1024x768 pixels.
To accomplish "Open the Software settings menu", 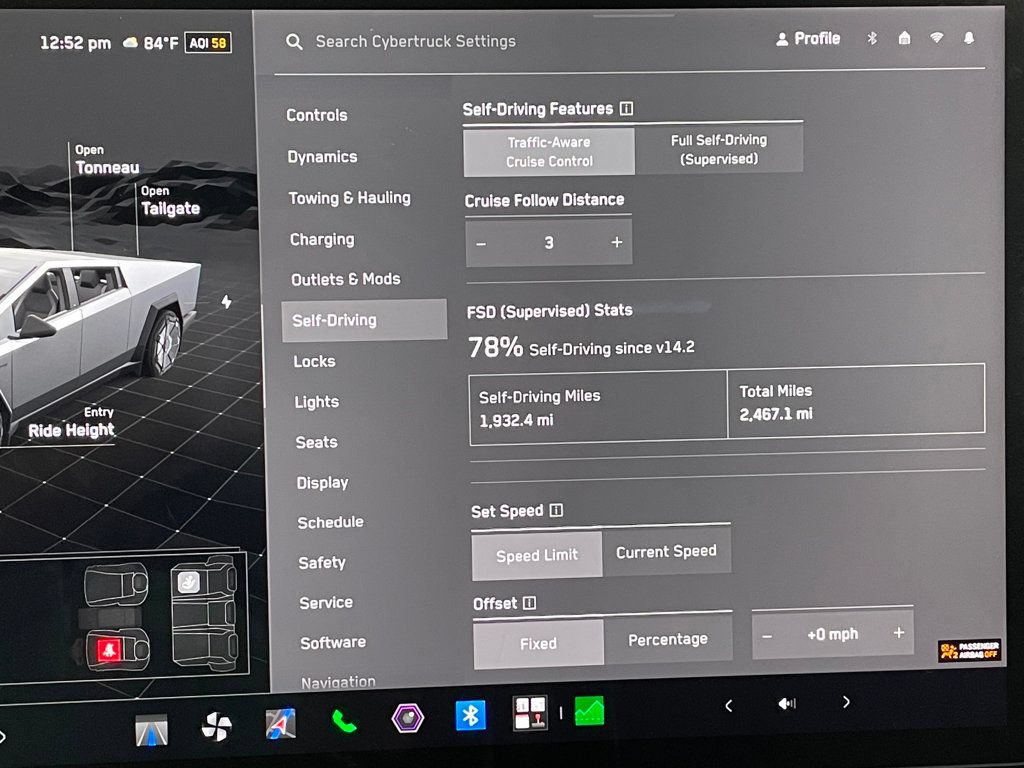I will (333, 643).
